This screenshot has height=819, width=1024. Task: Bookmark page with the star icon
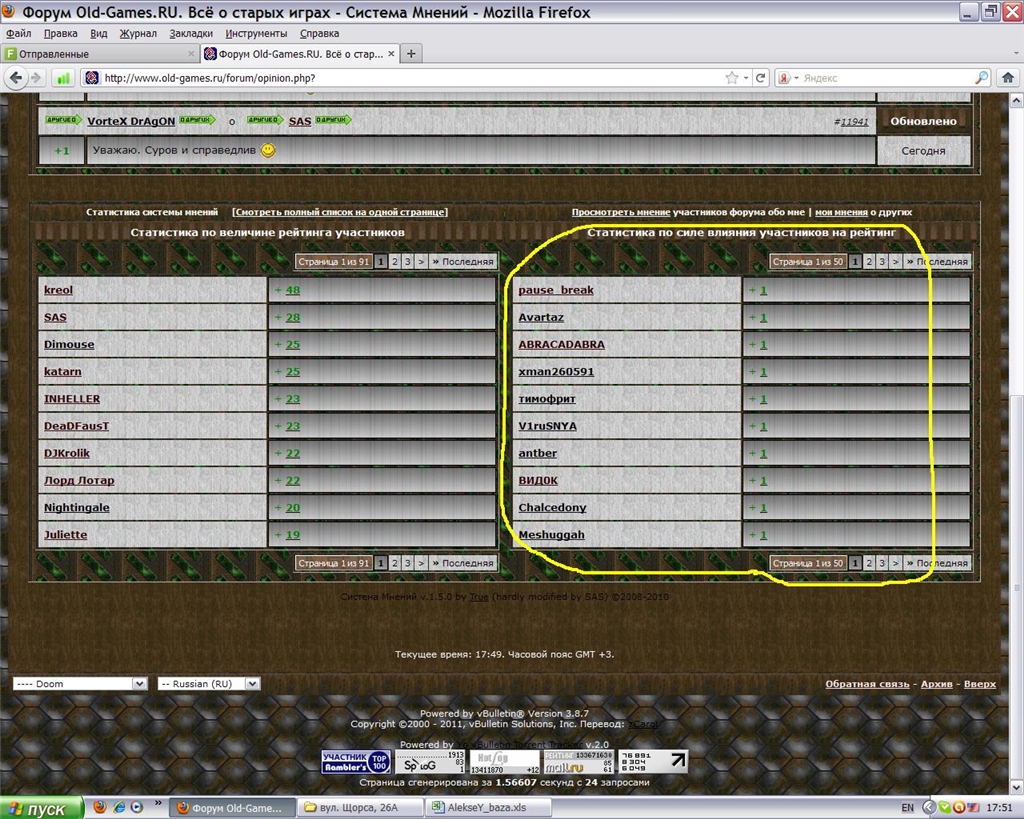pyautogui.click(x=732, y=78)
